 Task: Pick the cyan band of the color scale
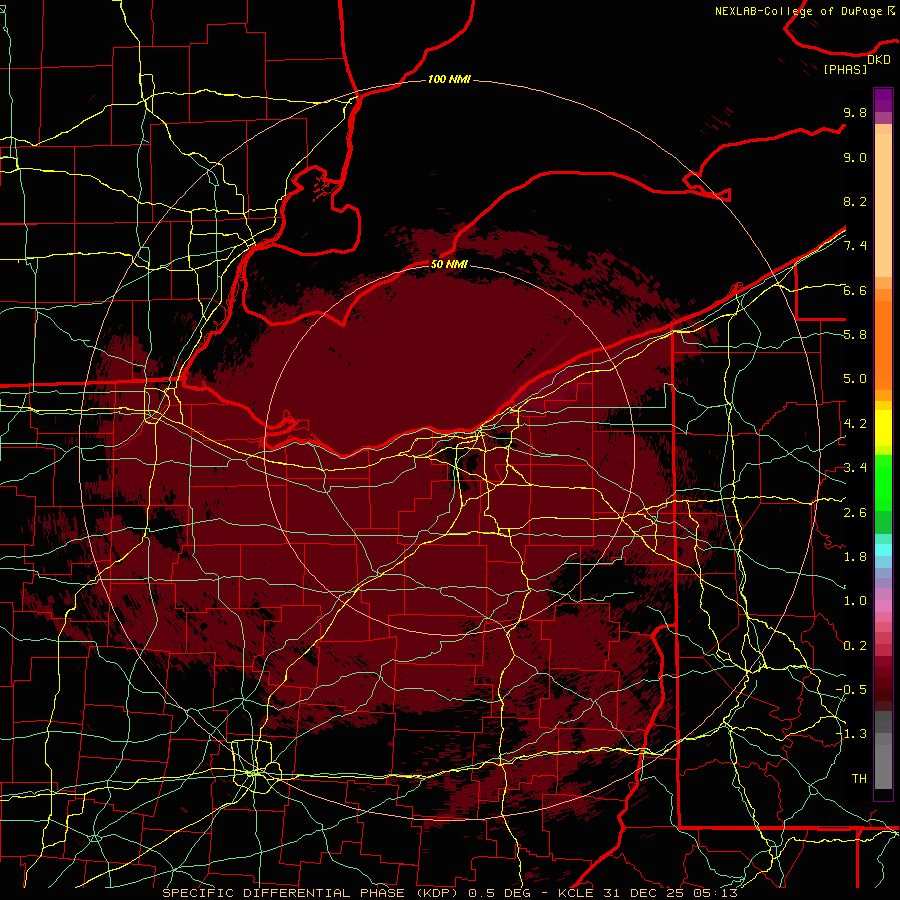coord(883,550)
